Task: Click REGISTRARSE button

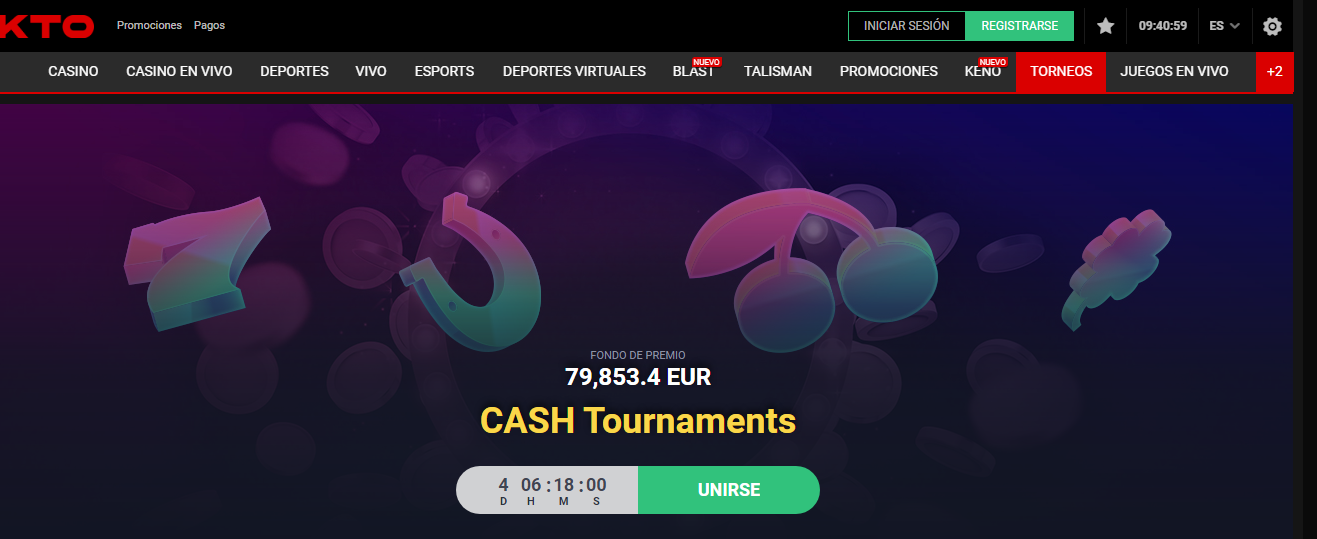Action: (1019, 26)
